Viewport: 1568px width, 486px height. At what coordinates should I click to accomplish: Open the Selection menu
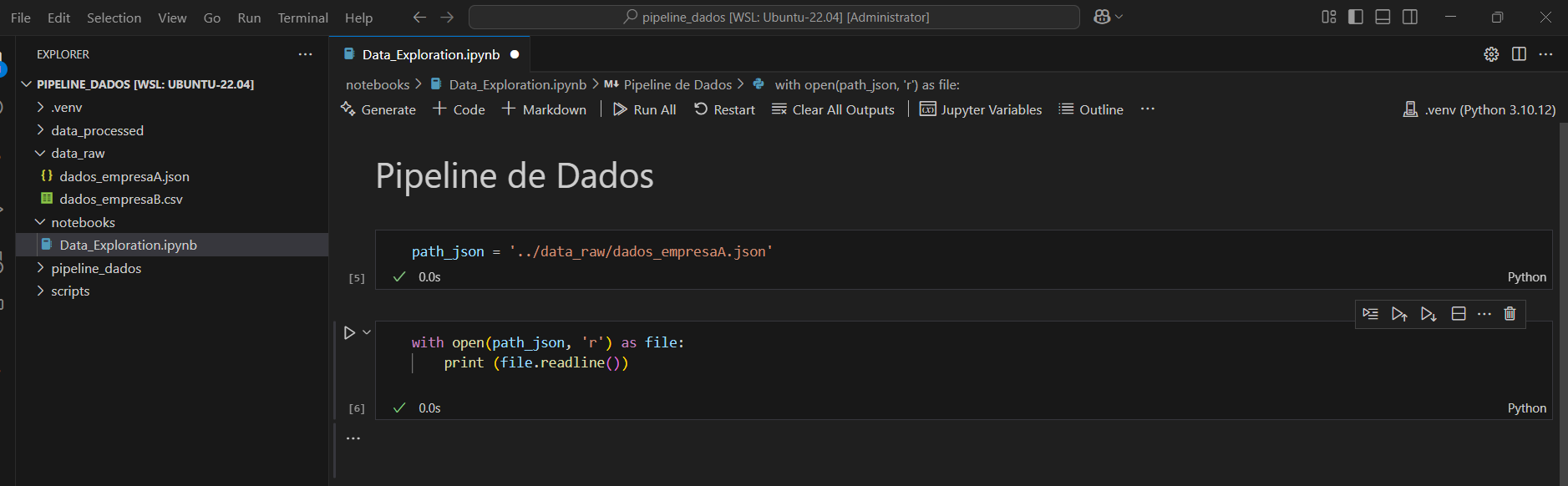(114, 18)
